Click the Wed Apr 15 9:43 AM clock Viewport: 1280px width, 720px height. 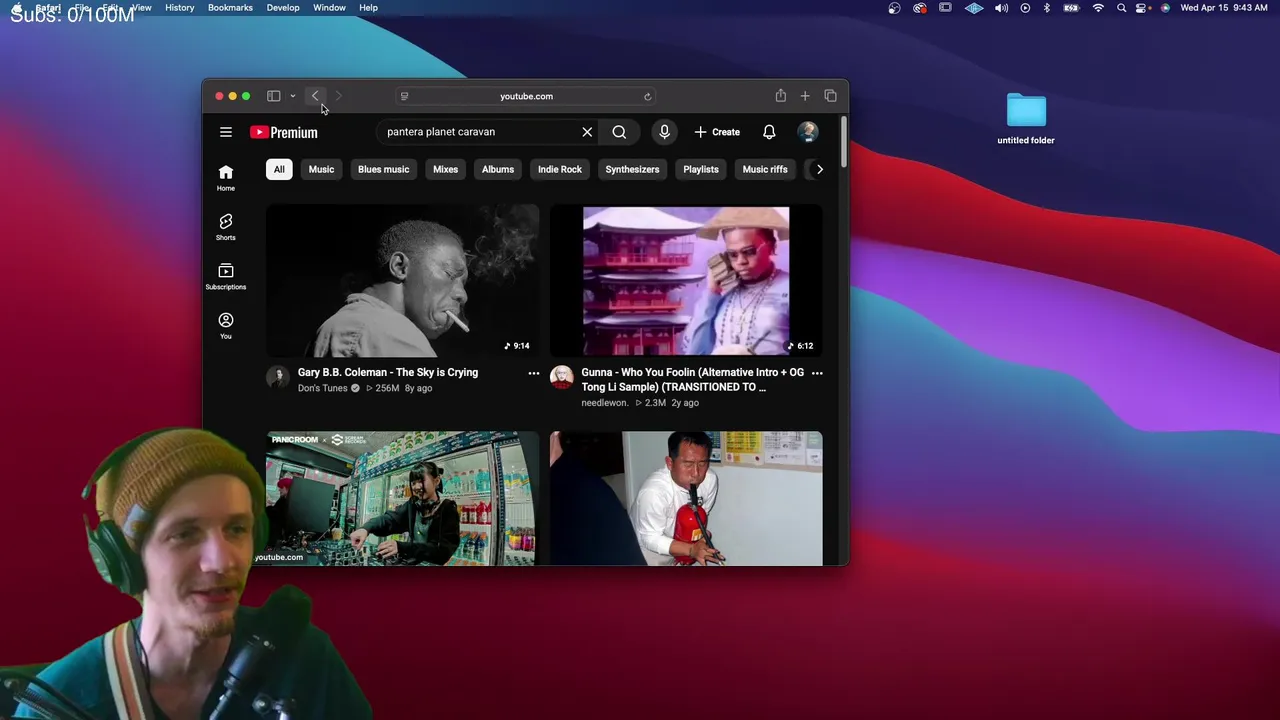point(1224,8)
